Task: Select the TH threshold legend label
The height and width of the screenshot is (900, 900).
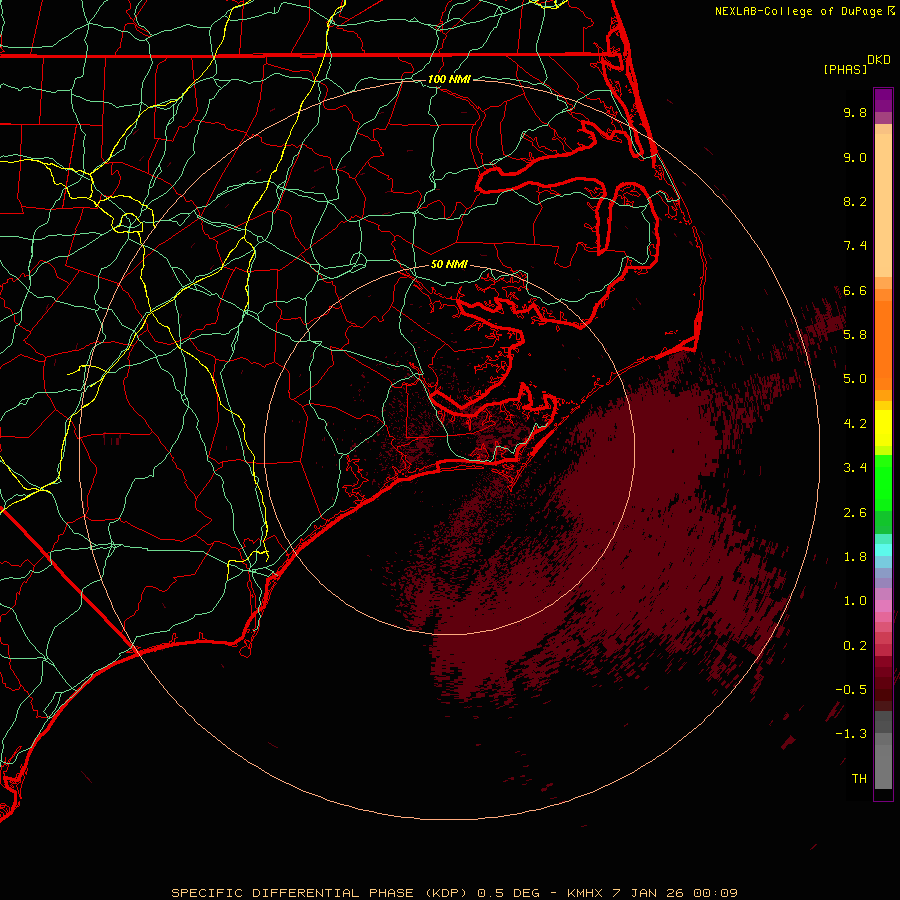Action: point(859,779)
